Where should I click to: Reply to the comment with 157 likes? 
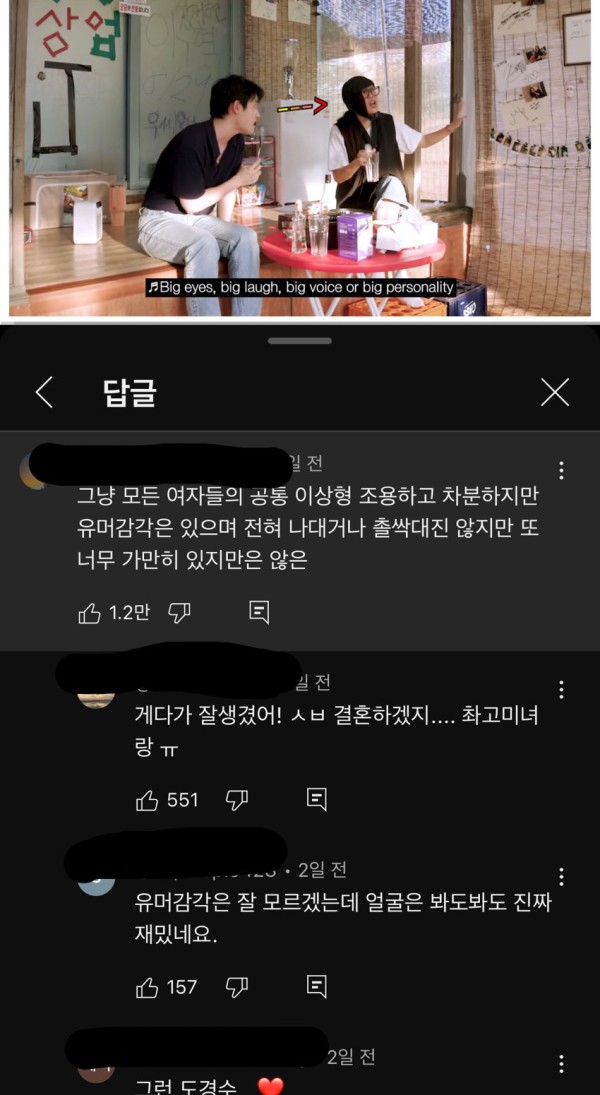coord(316,987)
